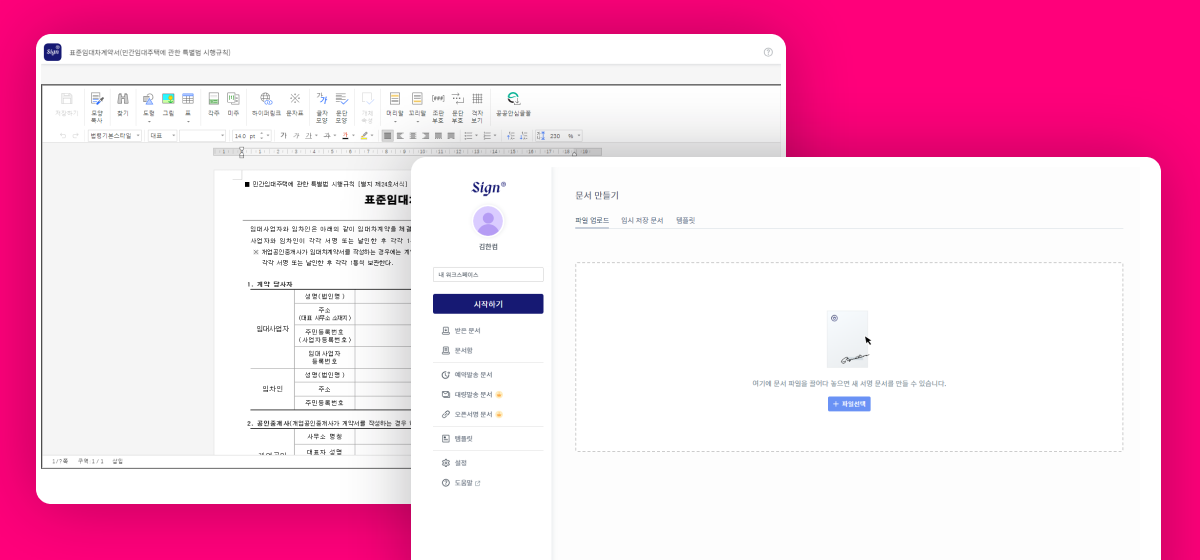Open 템플릿 in the sidebar
Image resolution: width=1200 pixels, height=560 pixels.
point(455,438)
